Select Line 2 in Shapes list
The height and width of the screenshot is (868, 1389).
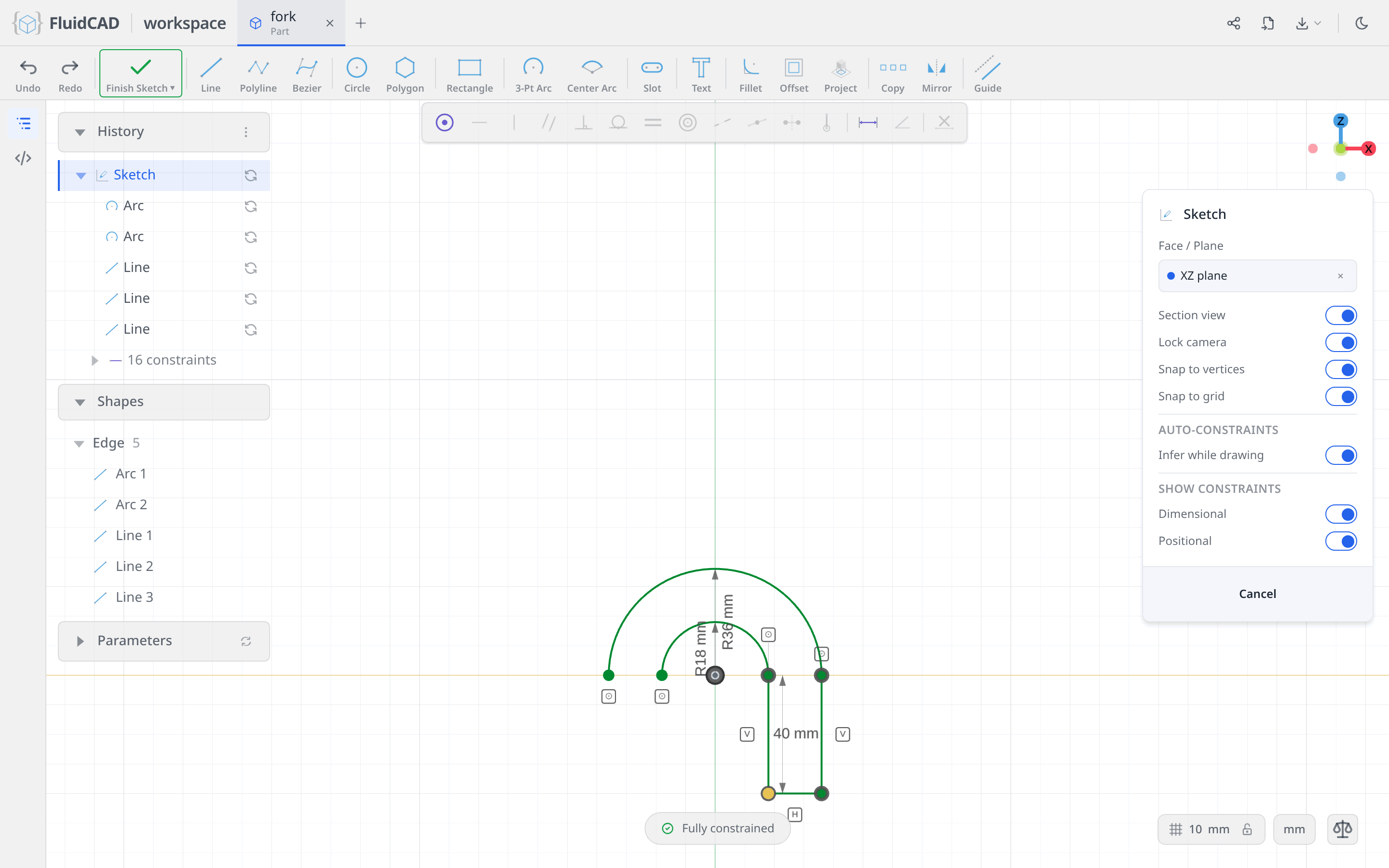point(134,567)
